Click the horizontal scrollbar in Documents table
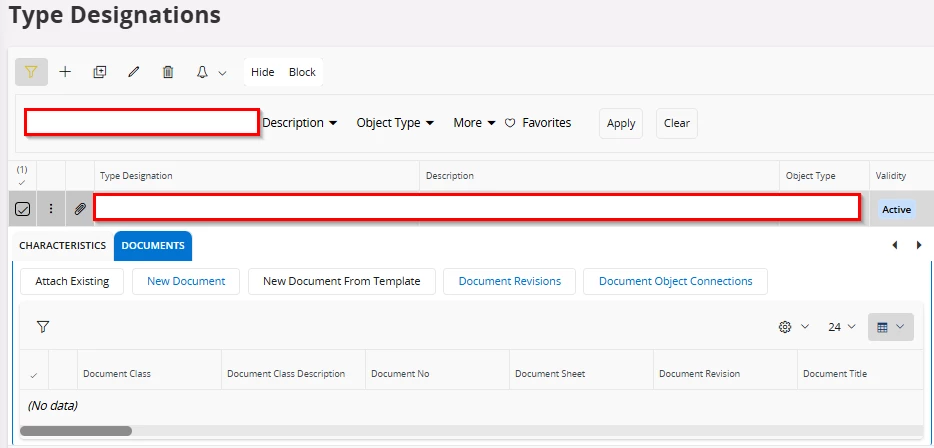934x448 pixels. pyautogui.click(x=76, y=431)
